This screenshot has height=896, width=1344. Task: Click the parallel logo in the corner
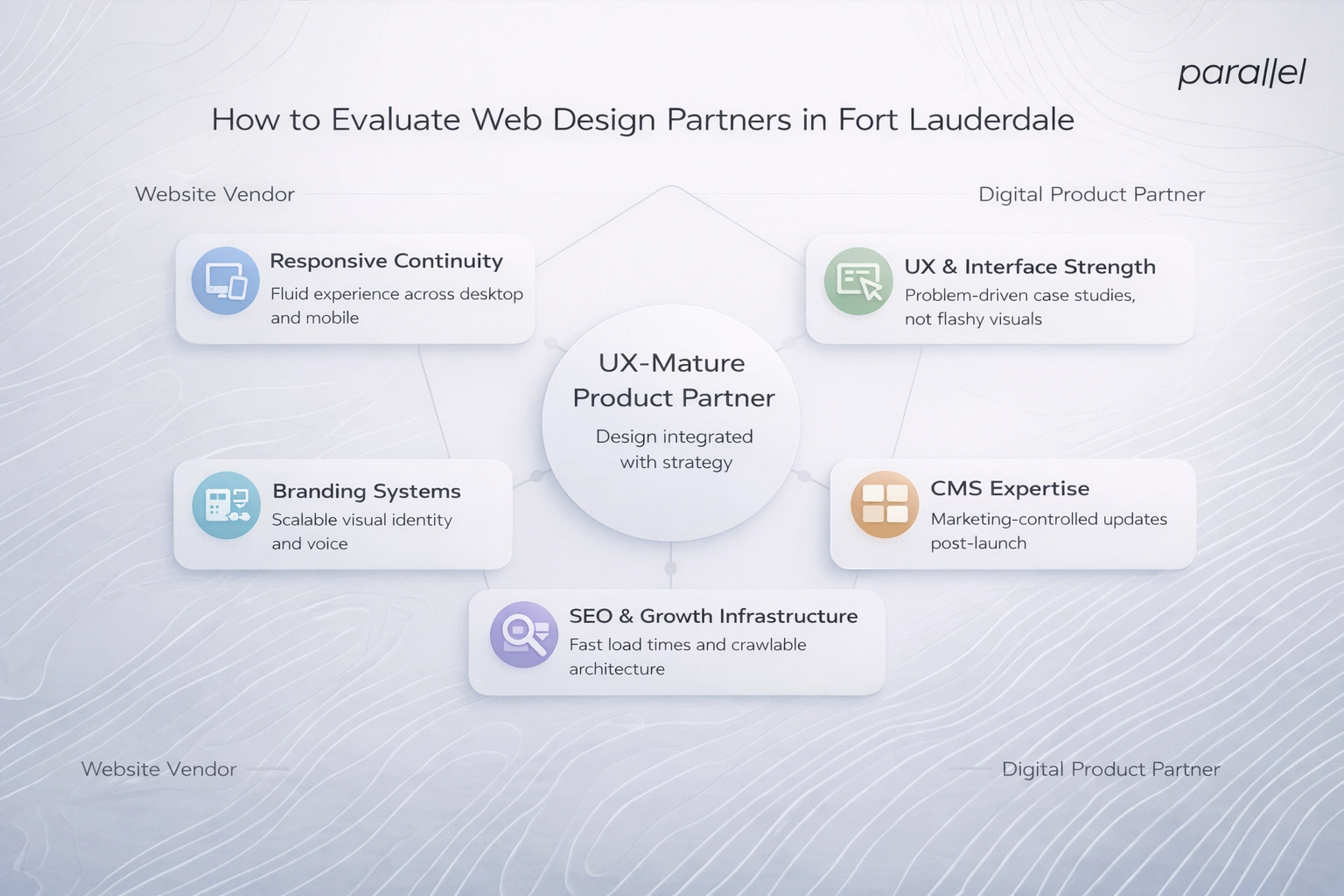(x=1242, y=73)
